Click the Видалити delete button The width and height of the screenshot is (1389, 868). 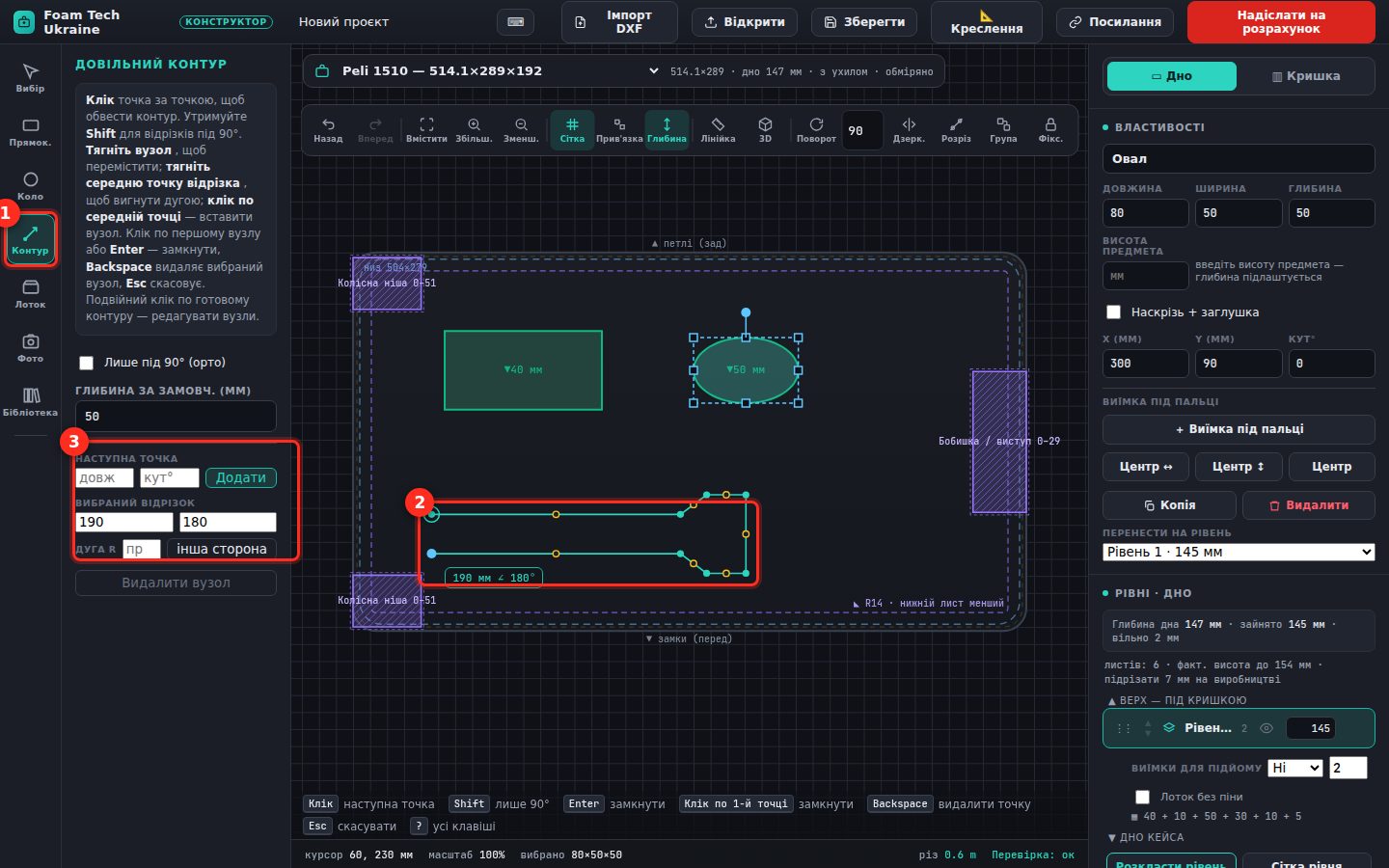point(1309,505)
